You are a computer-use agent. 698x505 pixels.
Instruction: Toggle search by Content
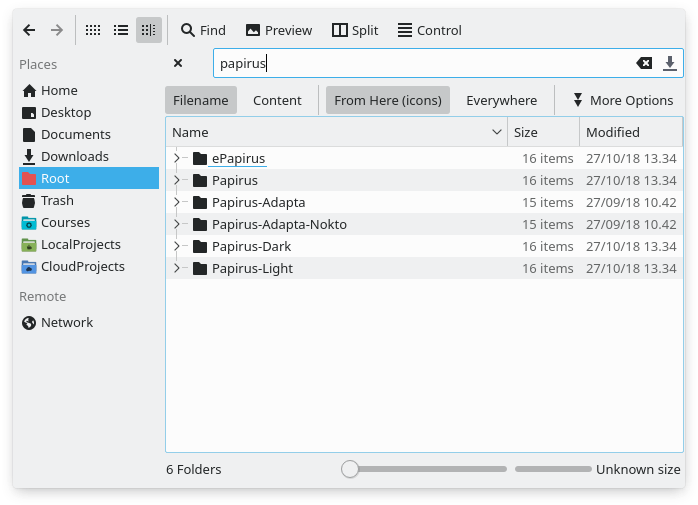tap(277, 100)
